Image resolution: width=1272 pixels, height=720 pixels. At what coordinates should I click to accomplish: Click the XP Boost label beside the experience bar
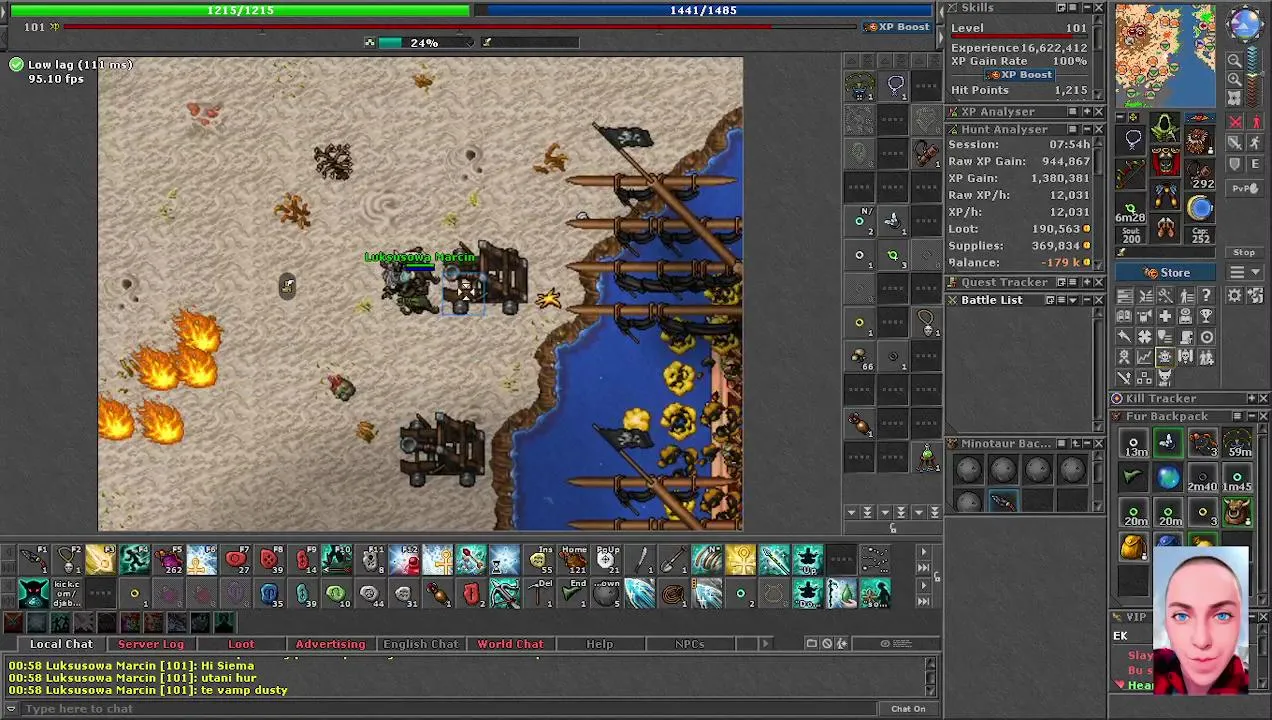point(899,27)
